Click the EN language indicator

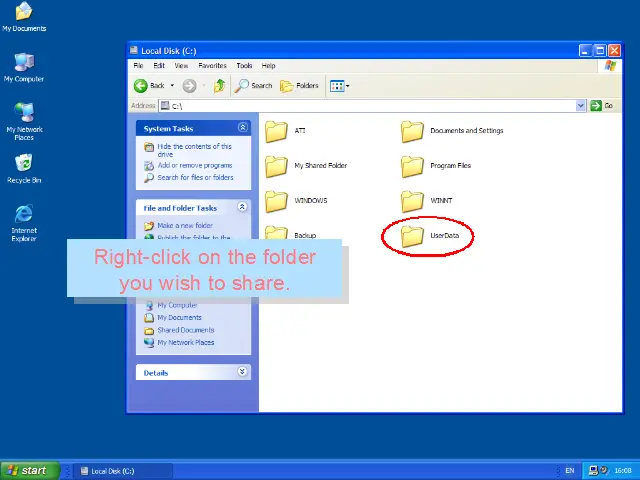(x=570, y=471)
